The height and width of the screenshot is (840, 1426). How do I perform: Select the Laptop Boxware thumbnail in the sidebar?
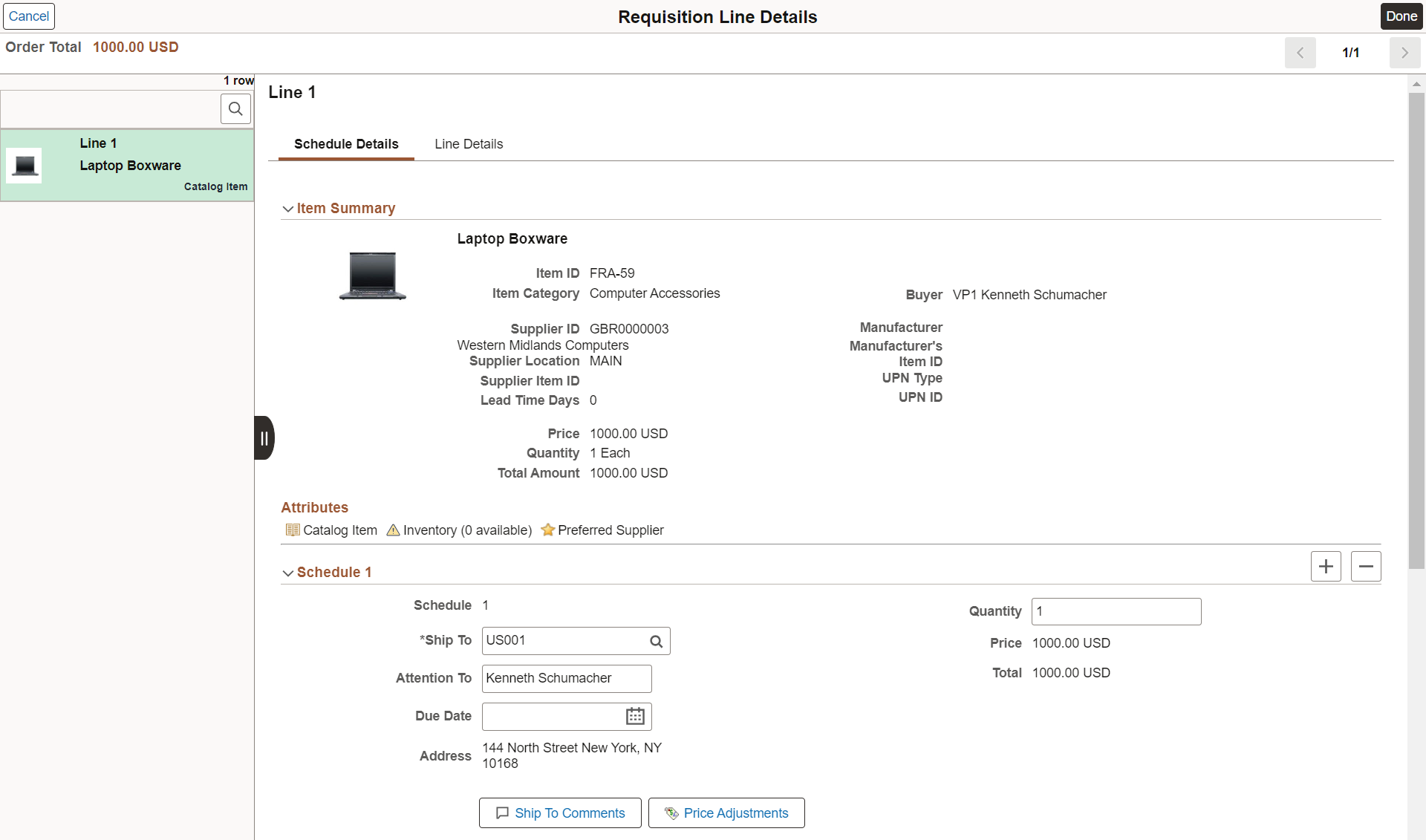[x=25, y=165]
